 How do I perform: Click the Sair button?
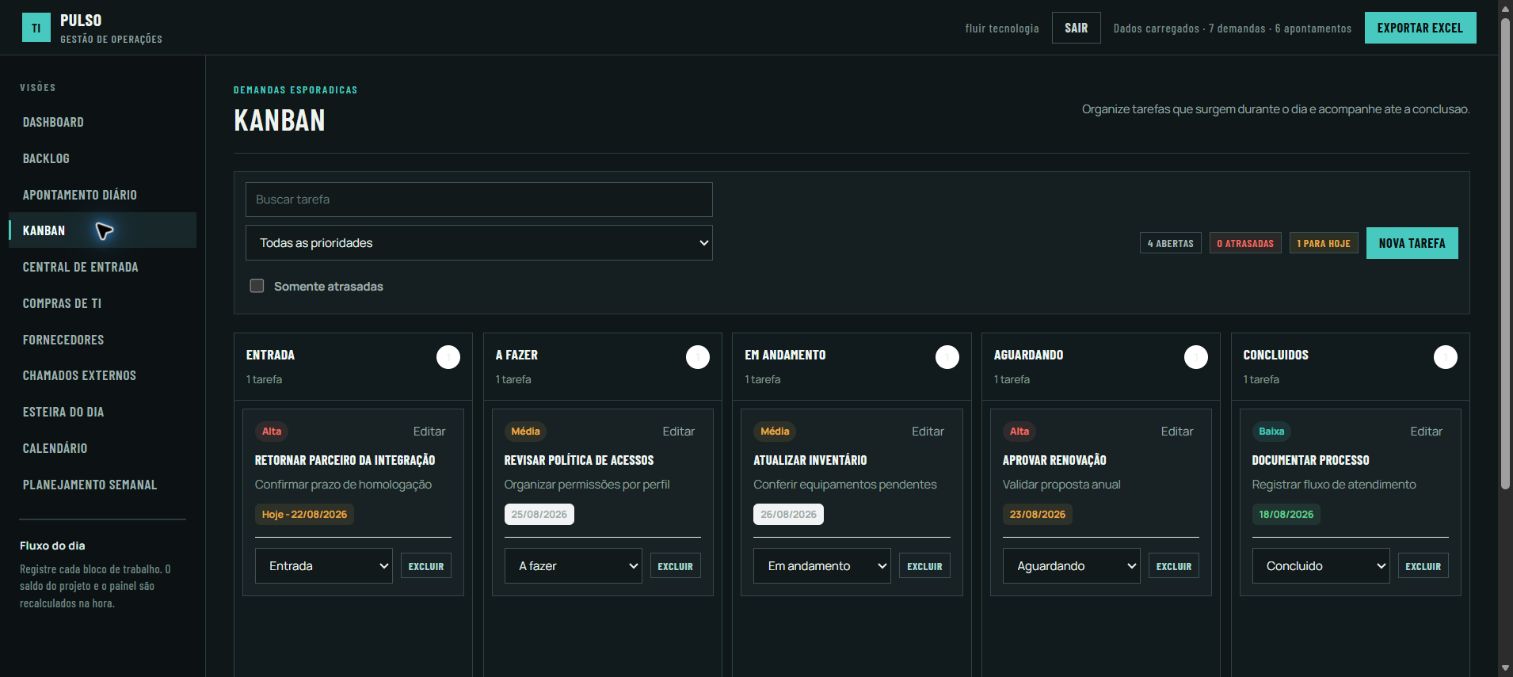pos(1076,28)
